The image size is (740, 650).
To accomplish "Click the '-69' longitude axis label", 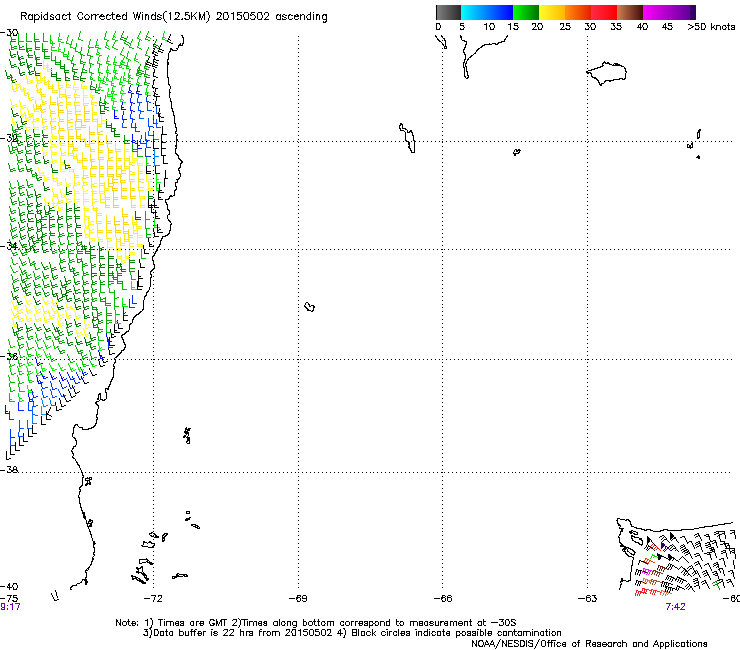I will (x=298, y=599).
